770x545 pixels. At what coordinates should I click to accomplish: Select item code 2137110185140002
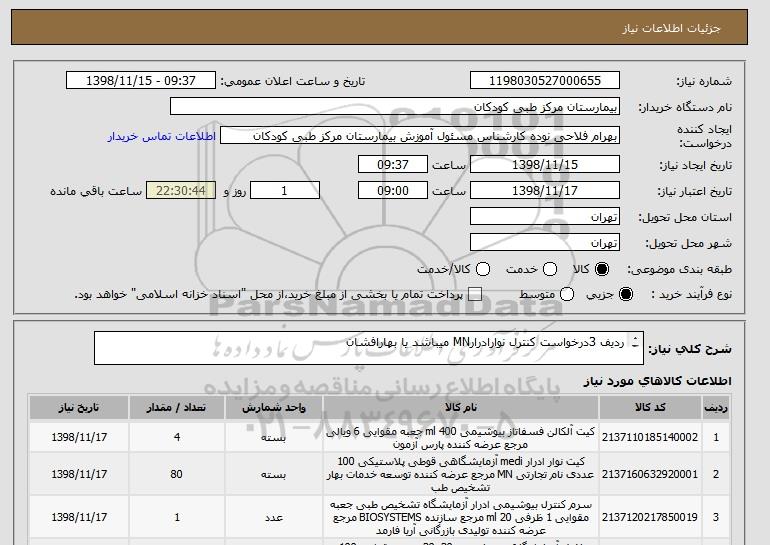(650, 437)
